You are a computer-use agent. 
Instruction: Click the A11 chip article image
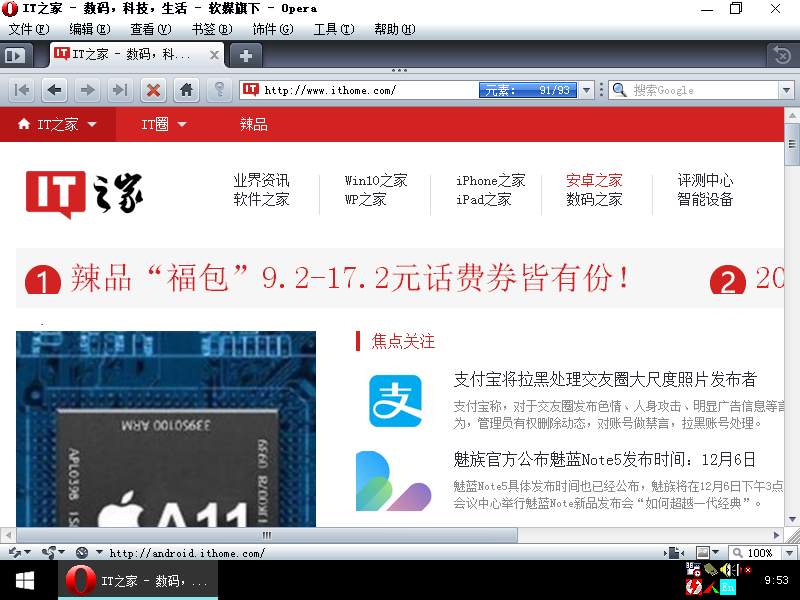166,429
